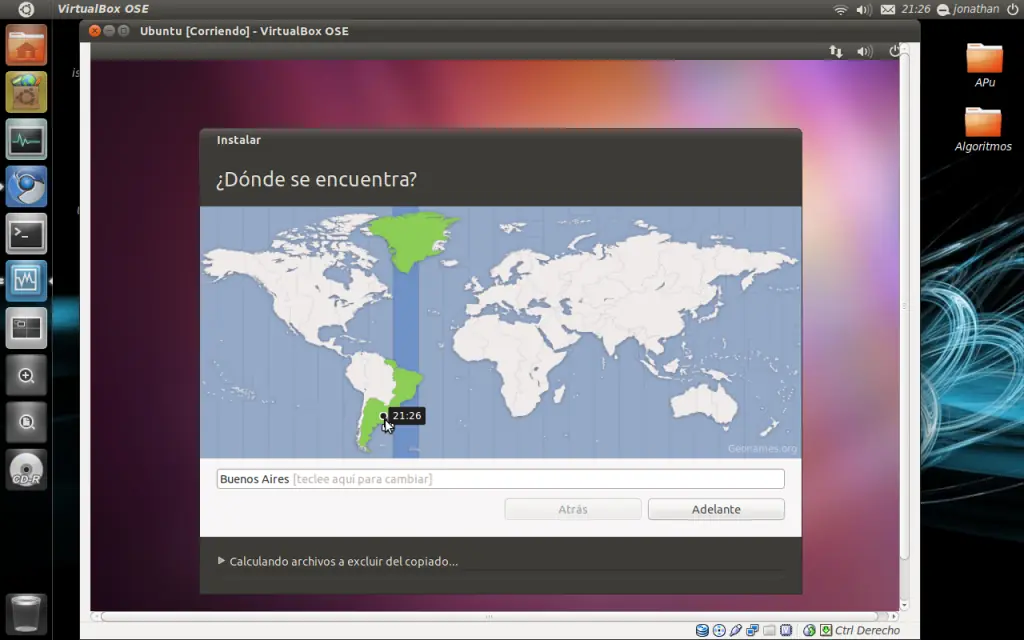The height and width of the screenshot is (640, 1024).
Task: Click the VirtualBox USB devices status icon
Action: click(736, 630)
